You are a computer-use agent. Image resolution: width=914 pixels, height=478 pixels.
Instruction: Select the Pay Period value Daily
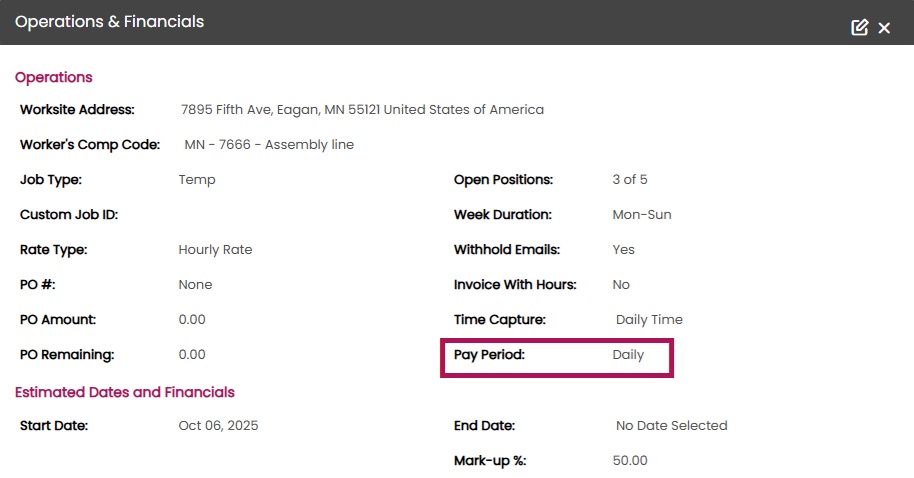[x=628, y=354]
